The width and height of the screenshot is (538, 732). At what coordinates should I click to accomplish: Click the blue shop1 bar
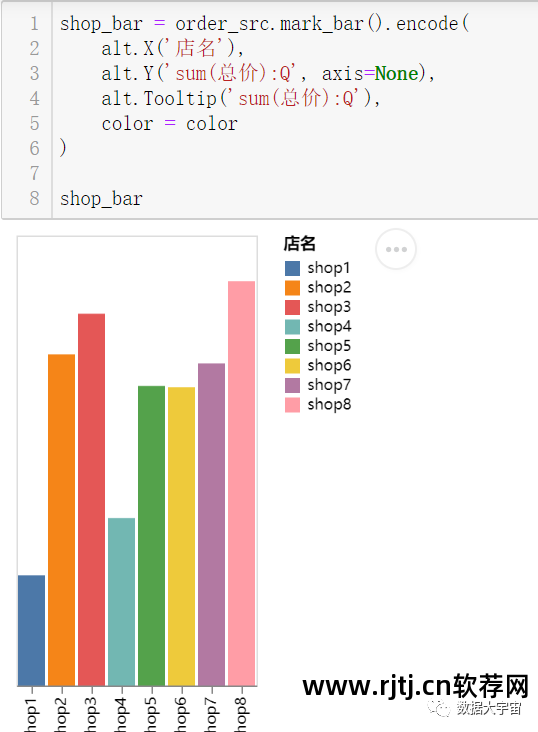(32, 630)
